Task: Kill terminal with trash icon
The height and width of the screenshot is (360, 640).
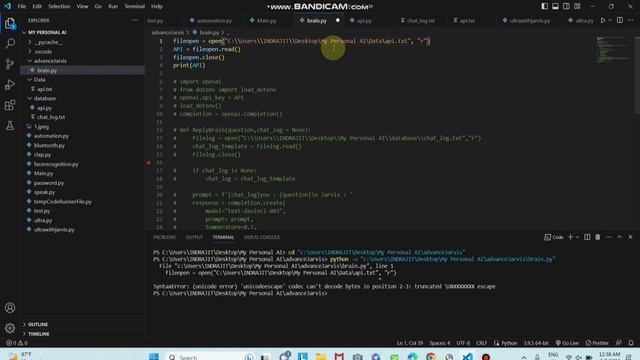Action: [598, 237]
